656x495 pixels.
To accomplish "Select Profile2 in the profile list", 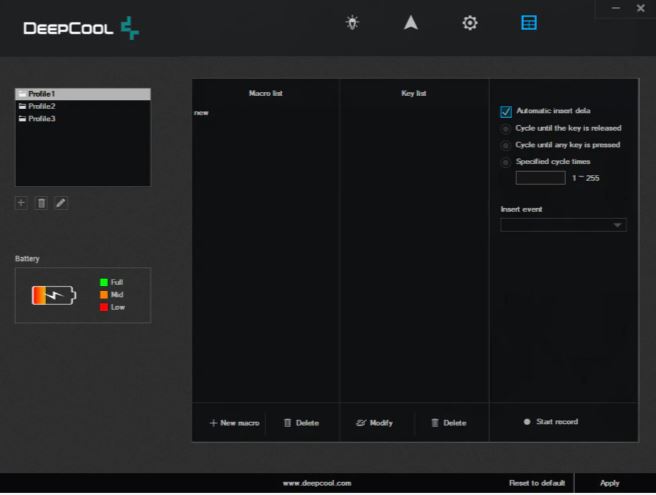I will (x=42, y=106).
